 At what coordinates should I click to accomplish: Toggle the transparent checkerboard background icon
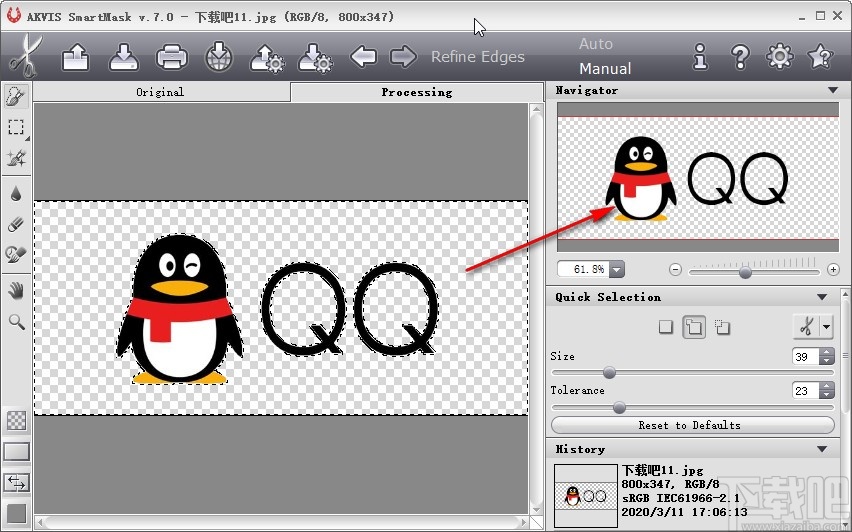(16, 420)
